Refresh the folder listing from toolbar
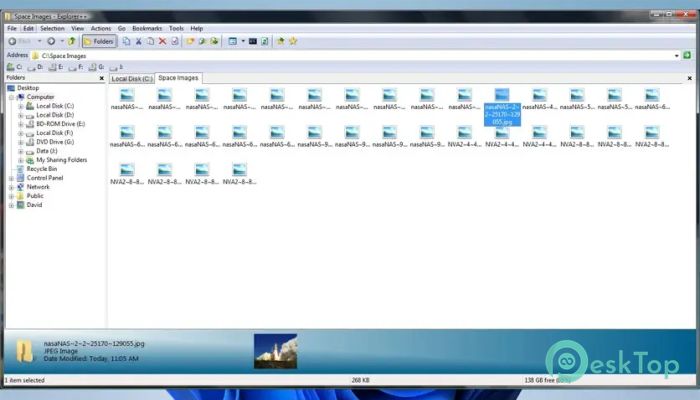The image size is (700, 400). pyautogui.click(x=265, y=41)
